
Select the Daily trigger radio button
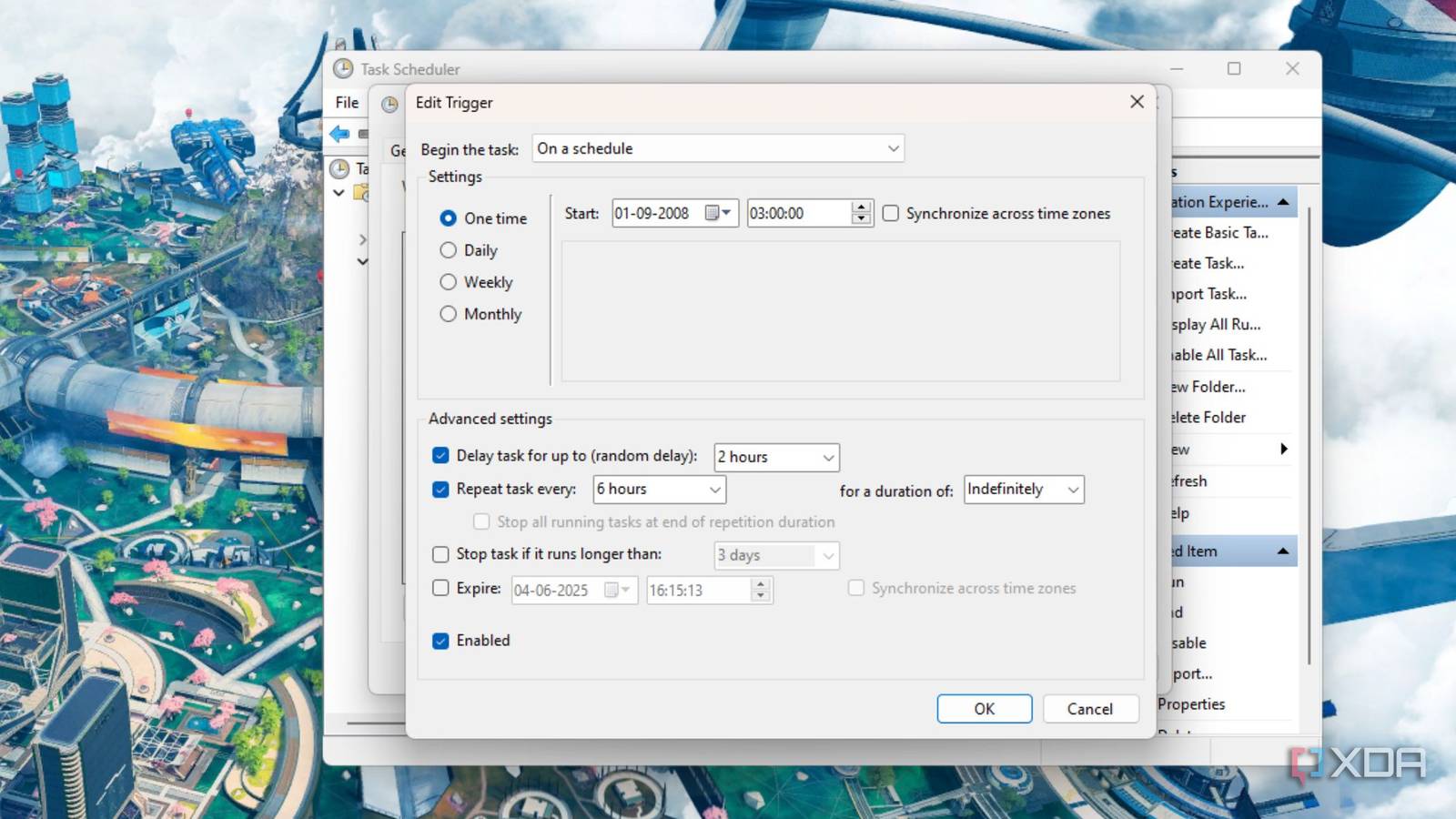point(448,249)
